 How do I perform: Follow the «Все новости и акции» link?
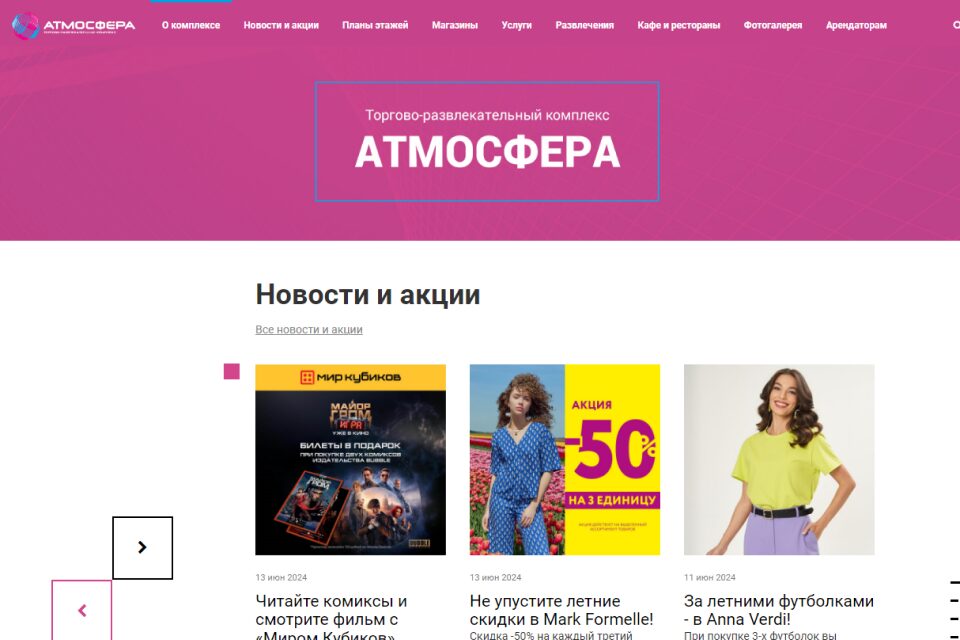[x=309, y=329]
